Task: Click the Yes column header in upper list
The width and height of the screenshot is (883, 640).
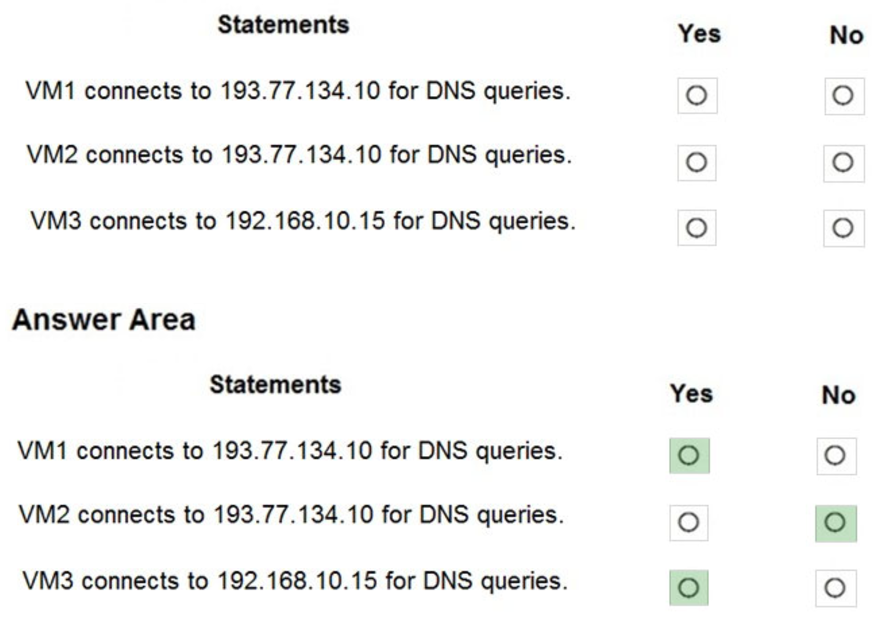Action: [x=698, y=34]
